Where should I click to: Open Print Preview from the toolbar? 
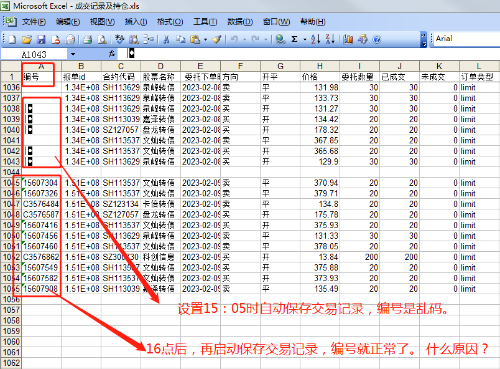point(102,39)
